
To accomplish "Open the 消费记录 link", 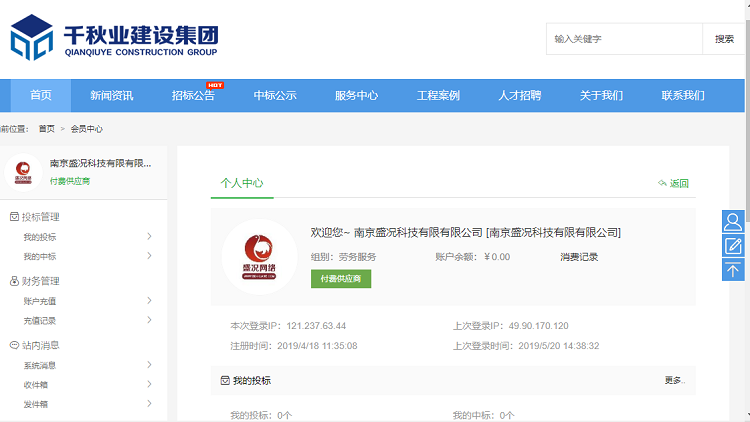I will point(579,257).
